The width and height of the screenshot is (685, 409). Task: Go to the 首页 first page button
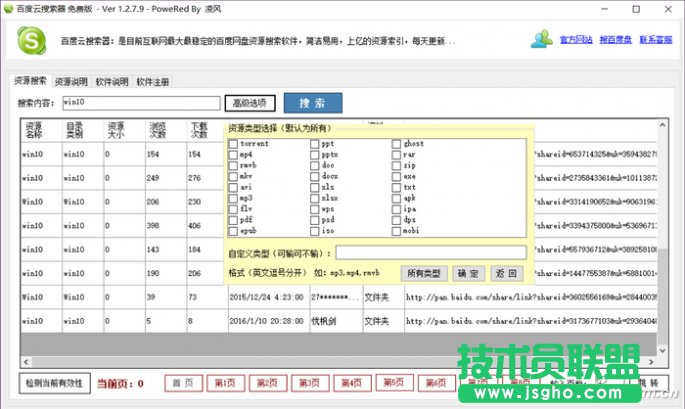tap(183, 383)
